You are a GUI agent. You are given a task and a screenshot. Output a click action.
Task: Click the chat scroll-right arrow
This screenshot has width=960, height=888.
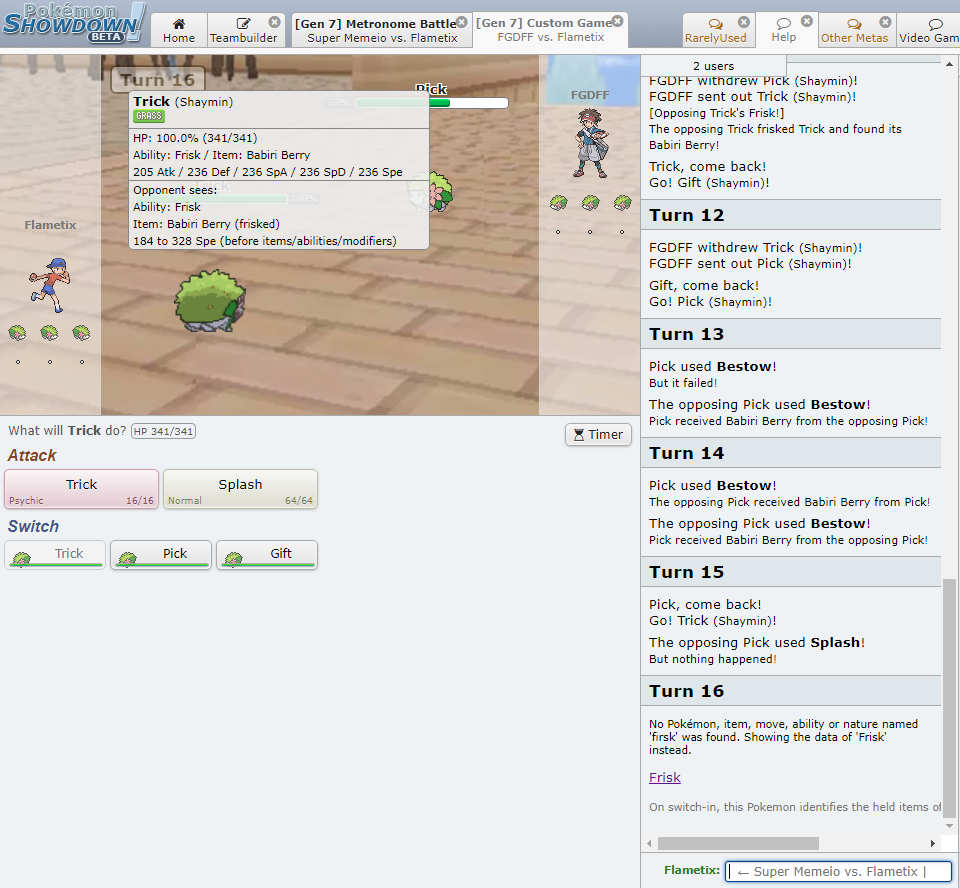coord(933,843)
